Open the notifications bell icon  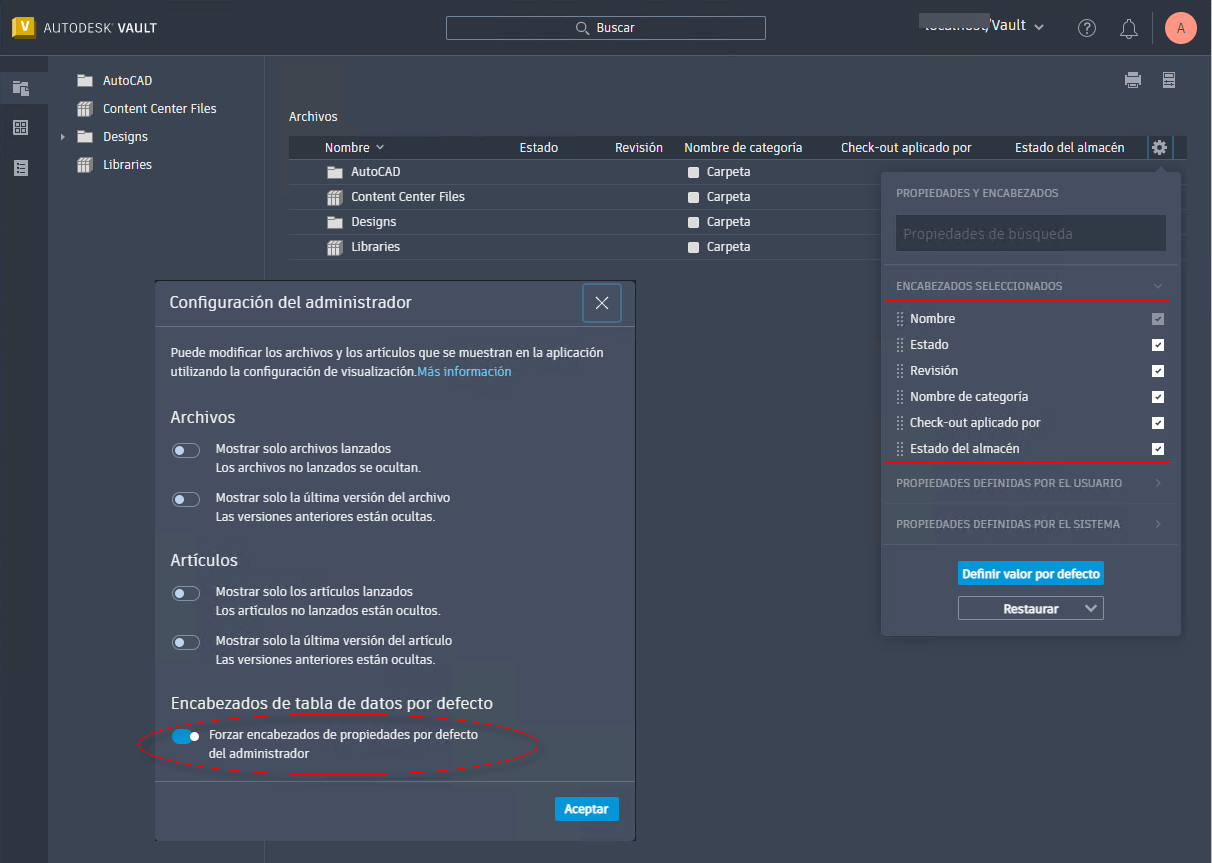pyautogui.click(x=1129, y=28)
